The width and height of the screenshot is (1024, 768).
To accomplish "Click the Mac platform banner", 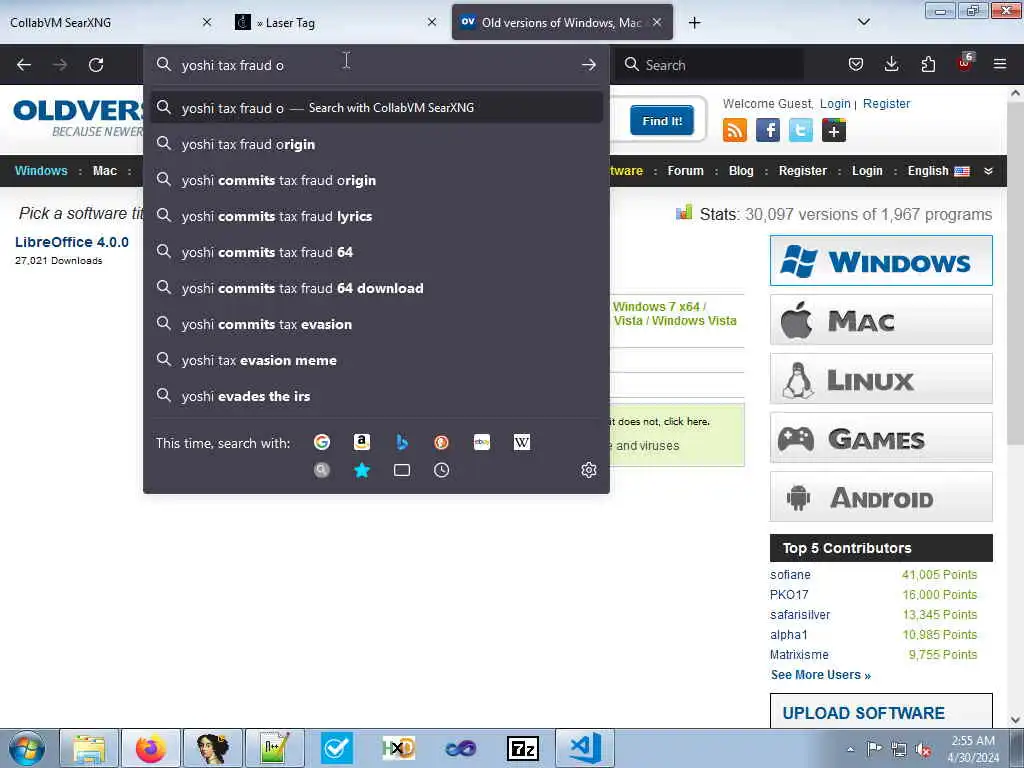I will (881, 319).
